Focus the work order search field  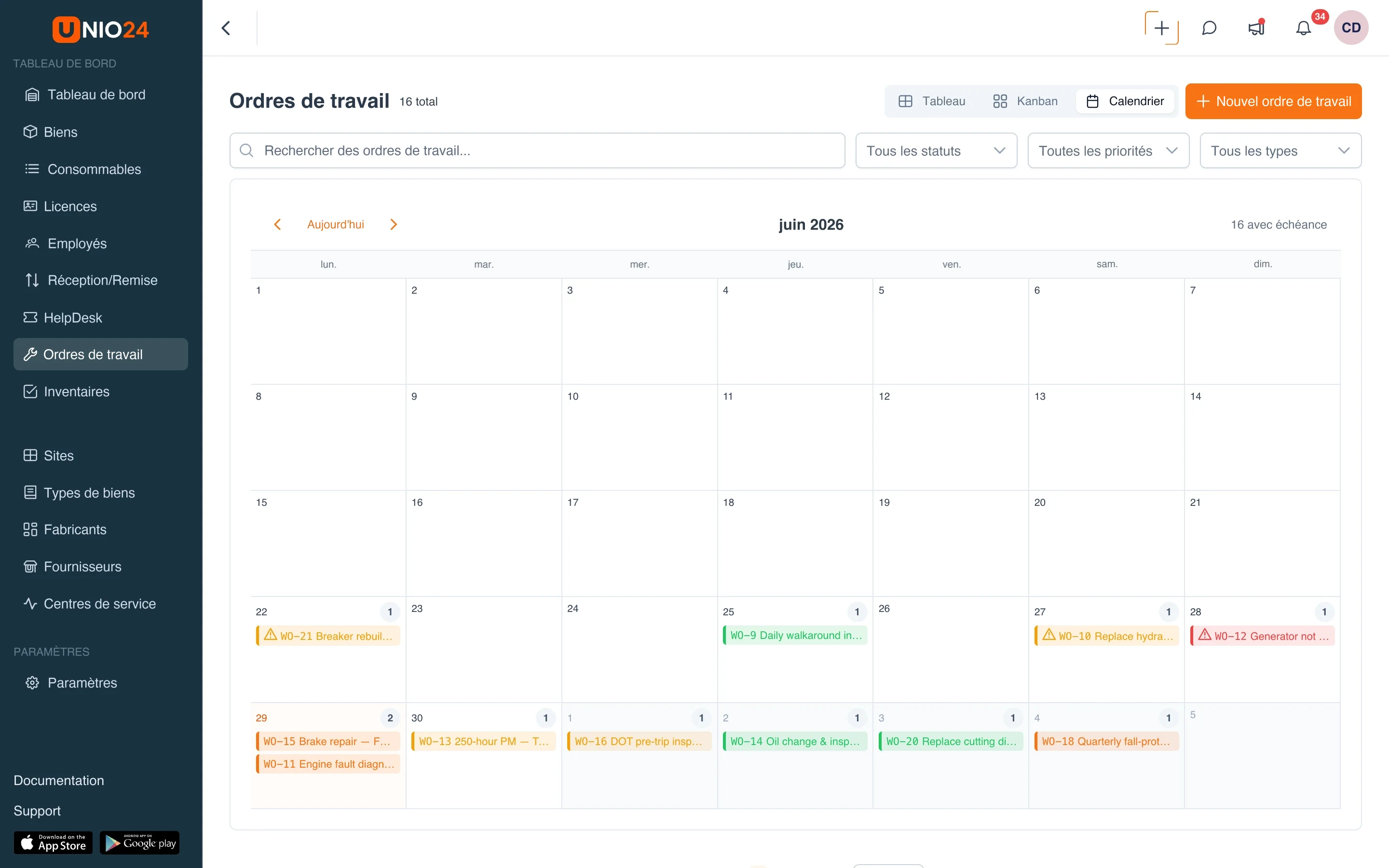point(537,150)
